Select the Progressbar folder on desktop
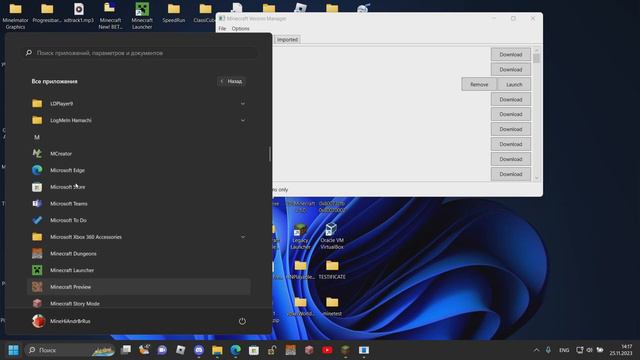 point(47,13)
